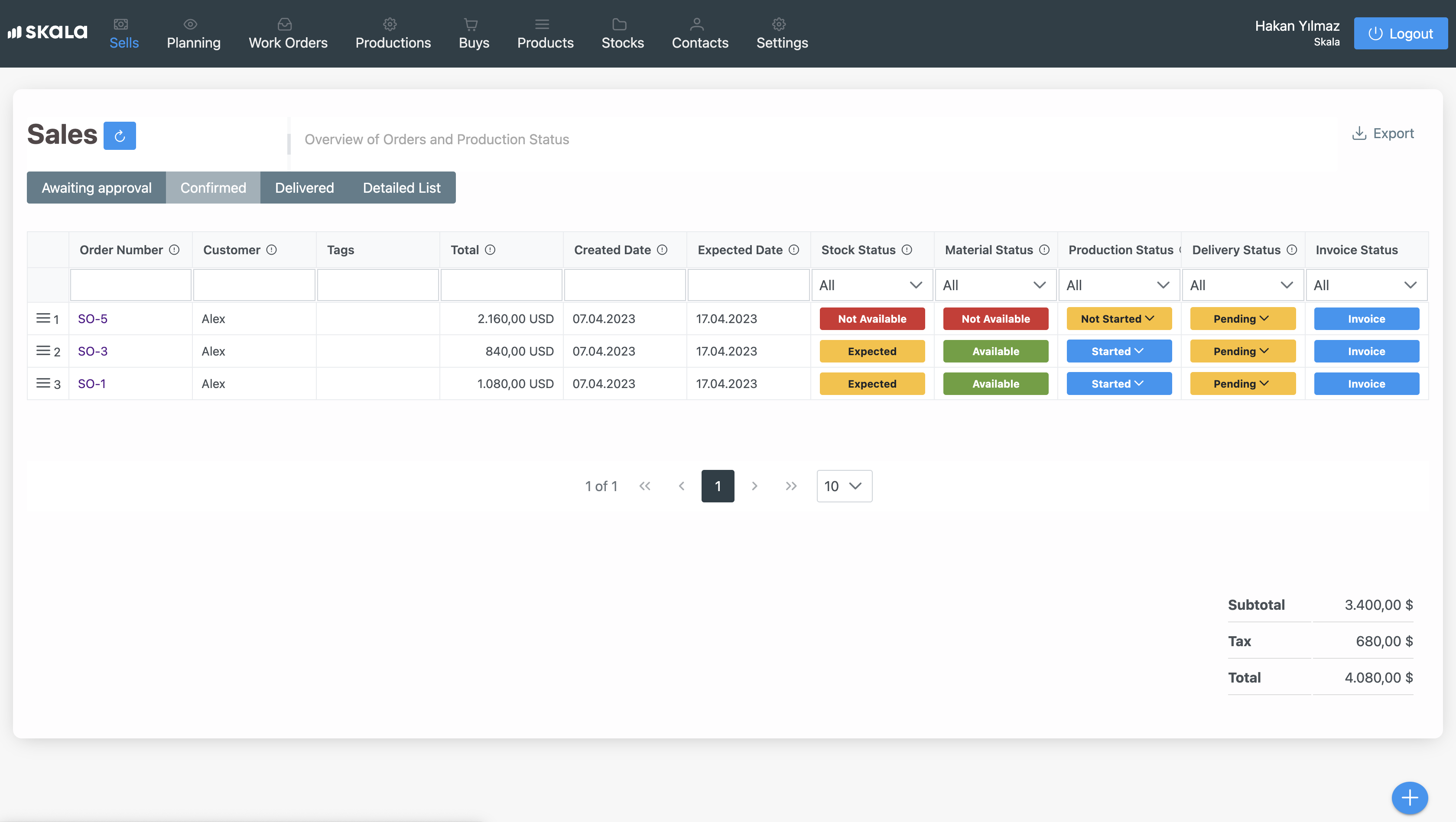Open the Contacts person icon
This screenshot has height=822, width=1456.
coord(696,24)
